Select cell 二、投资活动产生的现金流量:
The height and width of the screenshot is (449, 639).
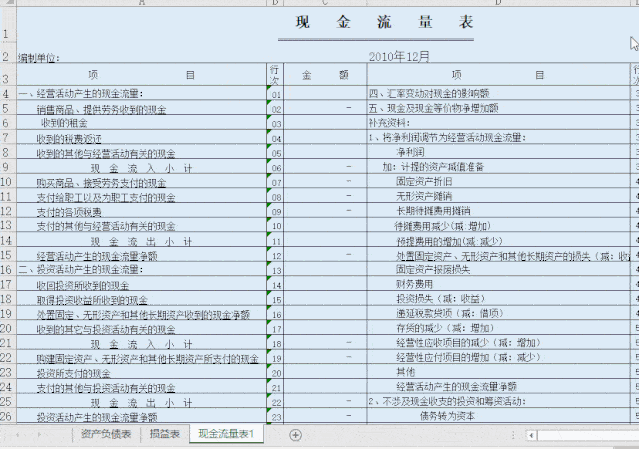pyautogui.click(x=141, y=270)
